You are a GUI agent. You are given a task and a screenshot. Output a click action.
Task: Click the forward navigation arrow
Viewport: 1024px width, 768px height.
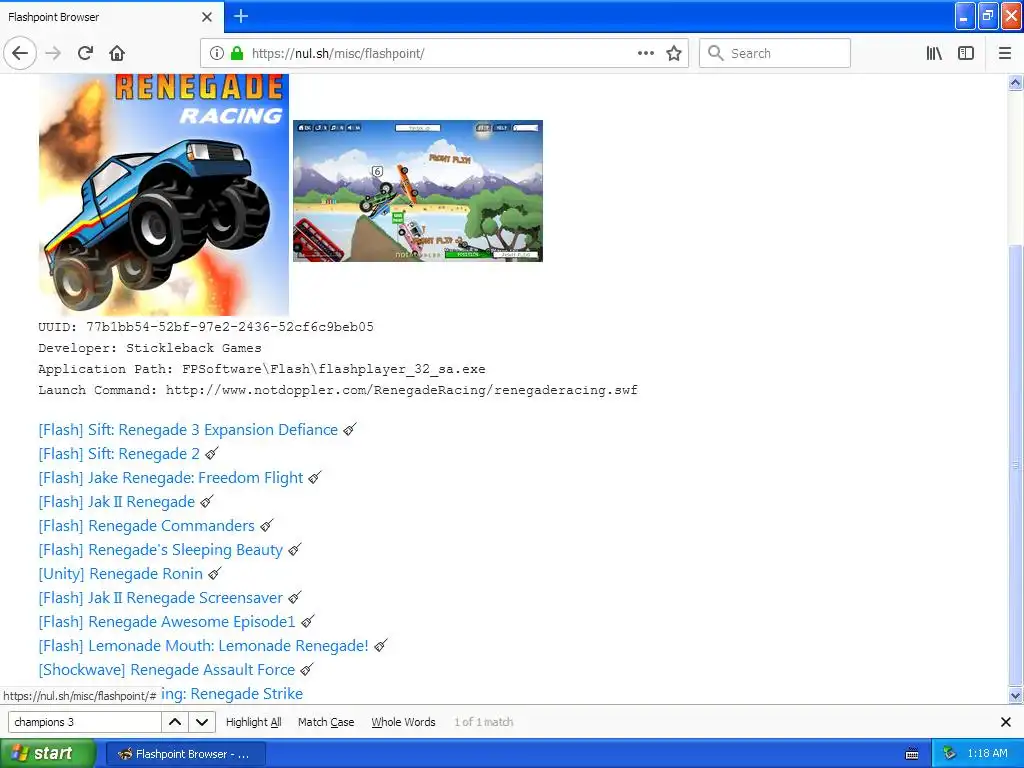tap(53, 53)
